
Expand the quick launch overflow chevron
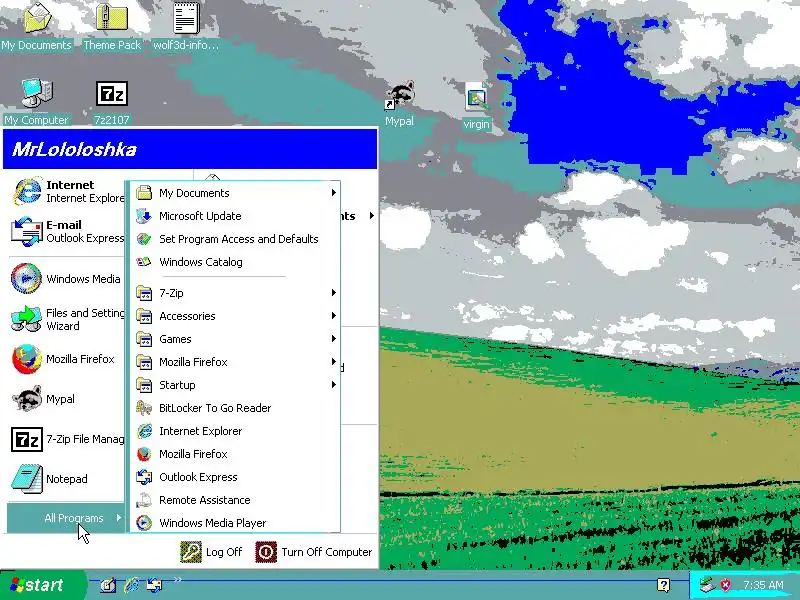point(178,580)
